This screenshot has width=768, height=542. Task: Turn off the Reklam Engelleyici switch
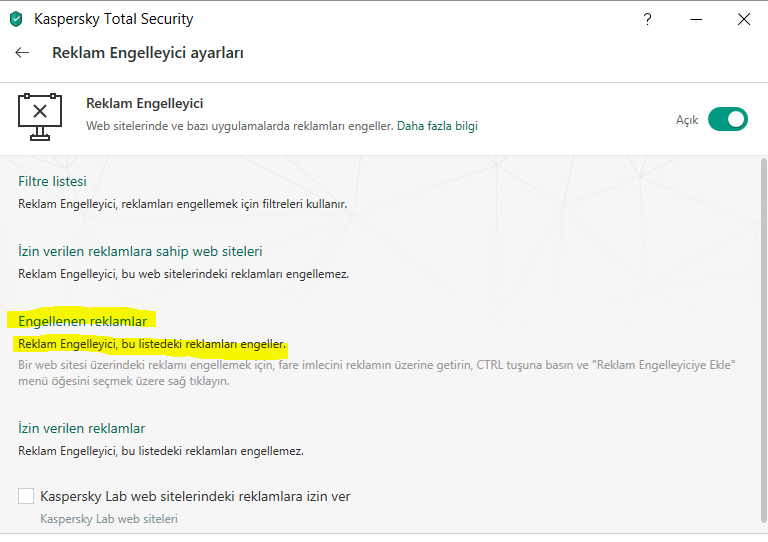tap(727, 119)
